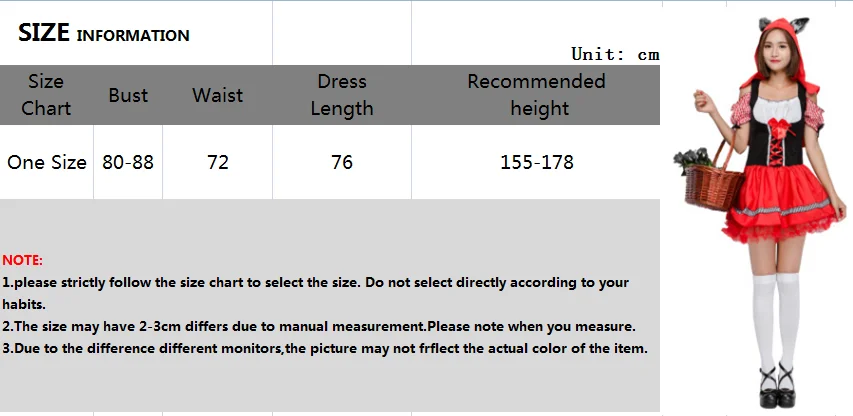Screen dimensions: 853x416
Task: Click the note about following the size chart
Action: [x=315, y=283]
